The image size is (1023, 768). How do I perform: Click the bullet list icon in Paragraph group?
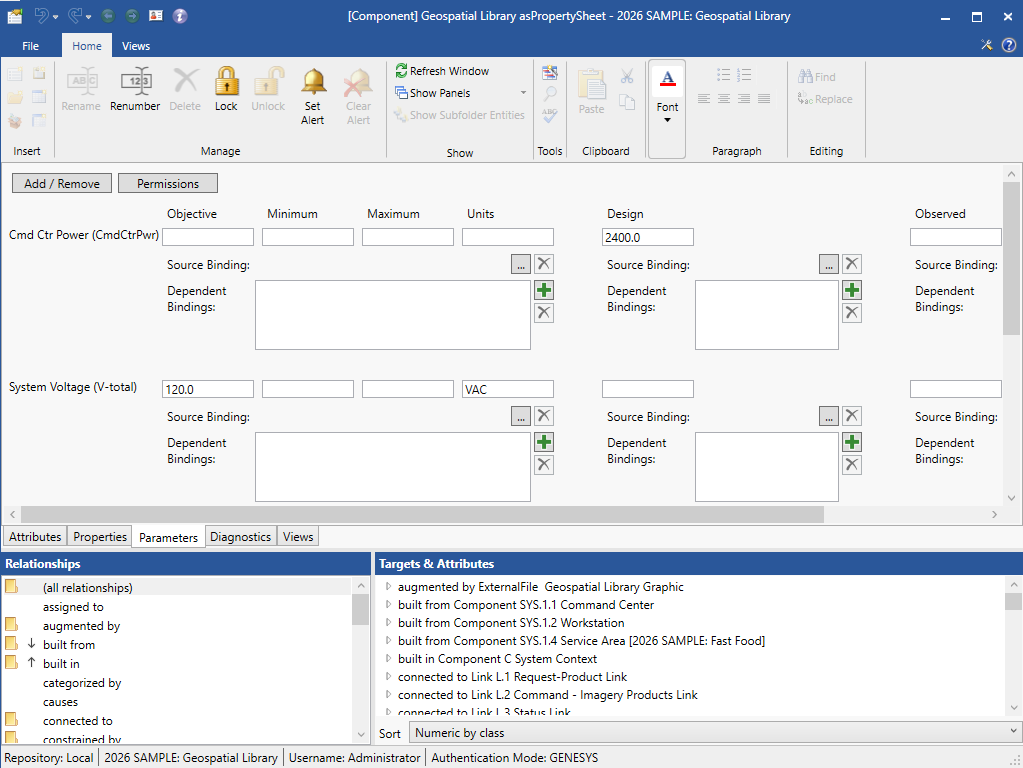coord(723,75)
